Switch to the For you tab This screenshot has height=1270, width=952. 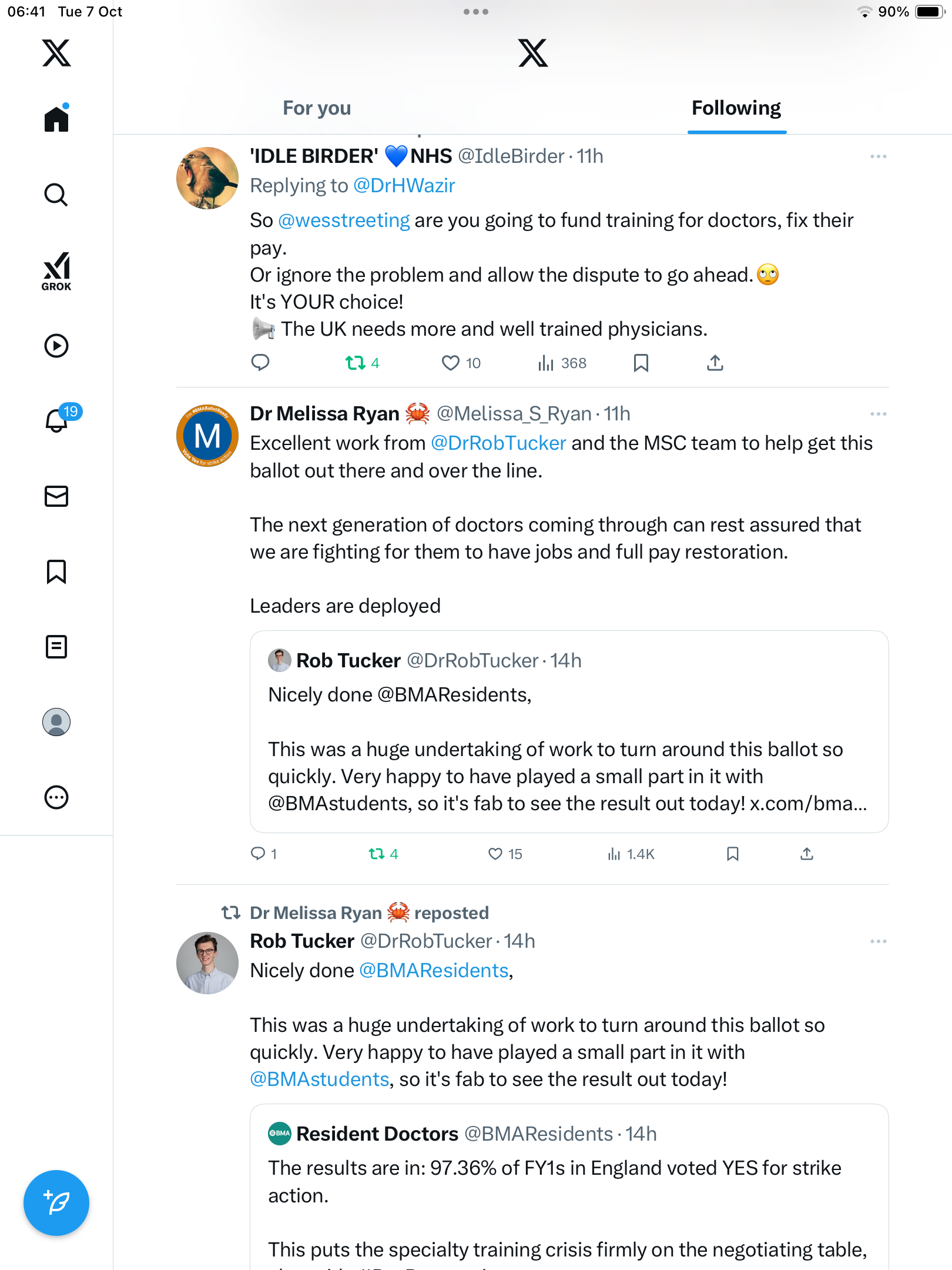(x=317, y=108)
